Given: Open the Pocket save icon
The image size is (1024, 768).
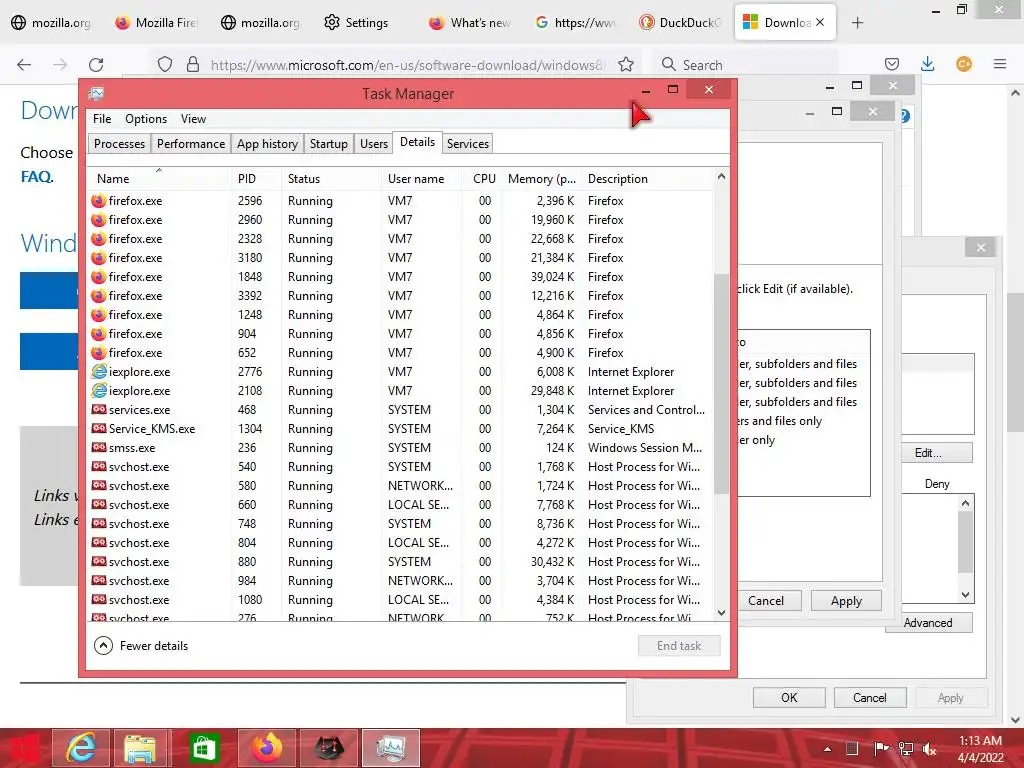Looking at the screenshot, I should coord(891,64).
